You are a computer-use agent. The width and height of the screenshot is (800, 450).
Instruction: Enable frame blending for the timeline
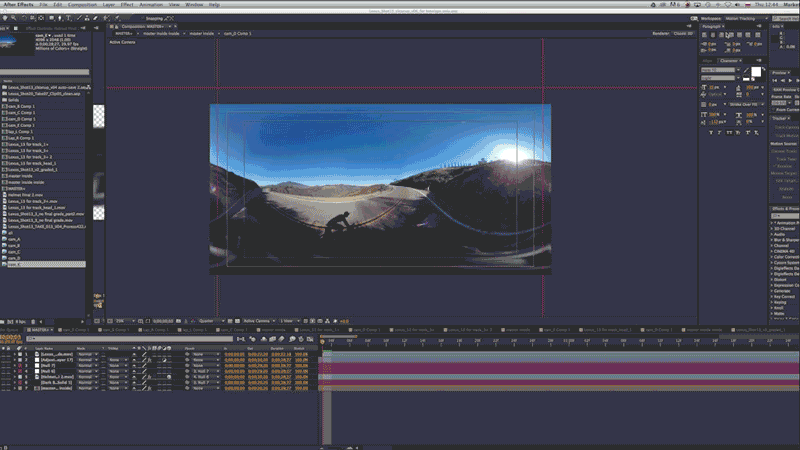coord(272,339)
